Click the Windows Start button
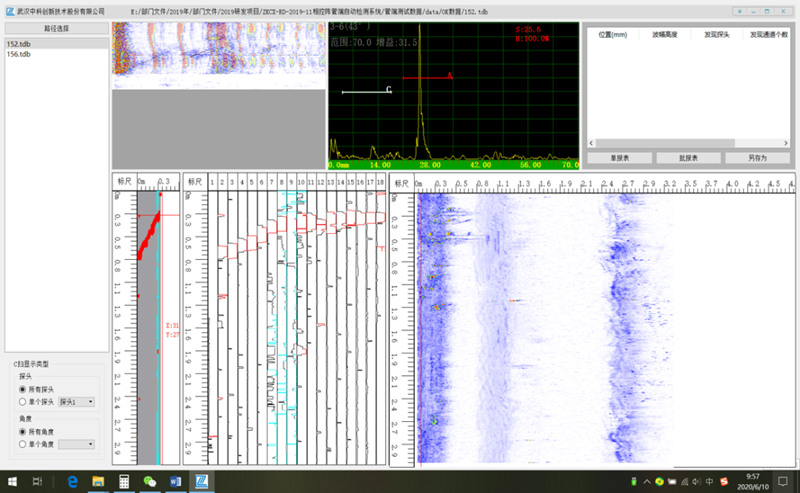800x493 pixels. pos(11,482)
